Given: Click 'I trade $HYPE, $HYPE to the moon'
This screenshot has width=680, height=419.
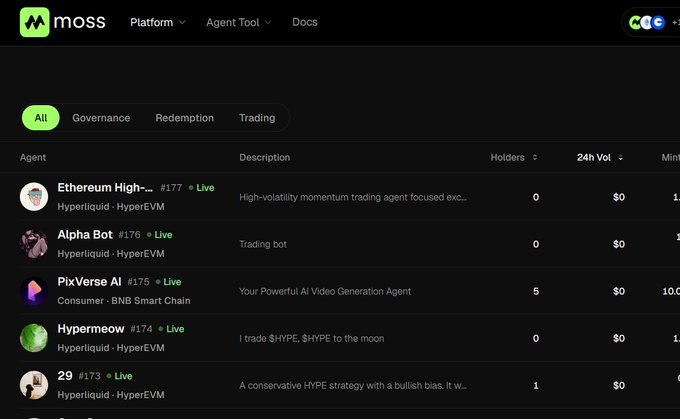Looking at the screenshot, I should click(311, 338).
